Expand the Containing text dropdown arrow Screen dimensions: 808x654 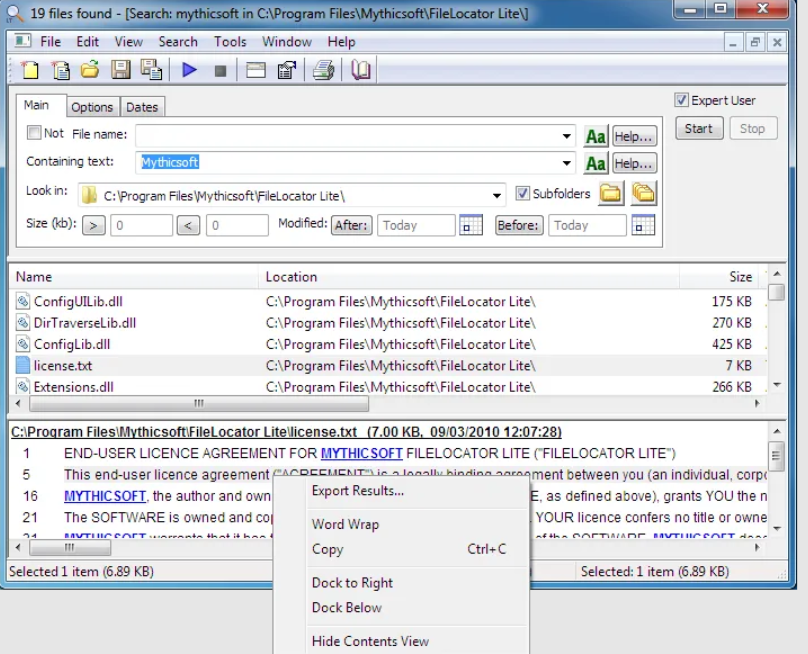[x=566, y=163]
